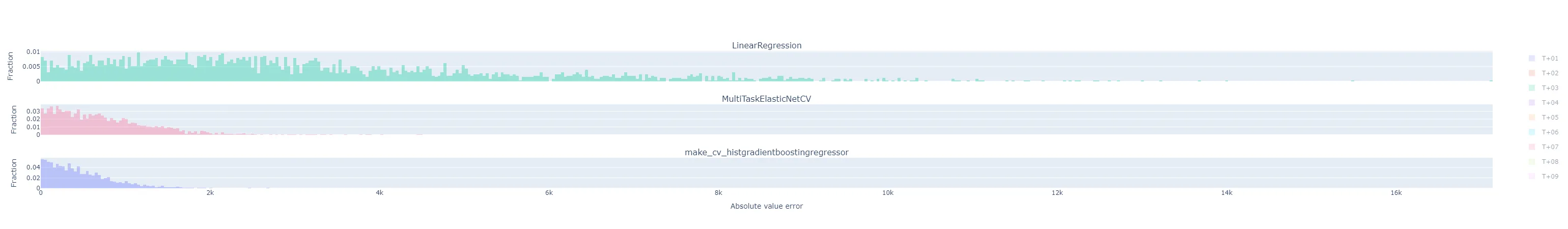The height and width of the screenshot is (229, 1568).
Task: Click the 12k x-axis tick label
Action: [x=1057, y=193]
